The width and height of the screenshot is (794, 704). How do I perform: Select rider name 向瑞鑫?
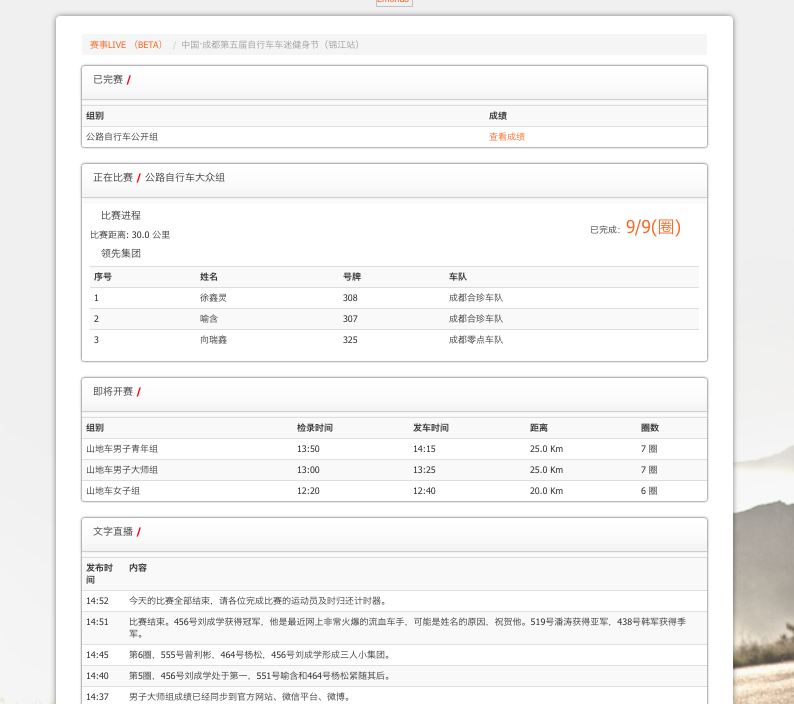click(213, 340)
